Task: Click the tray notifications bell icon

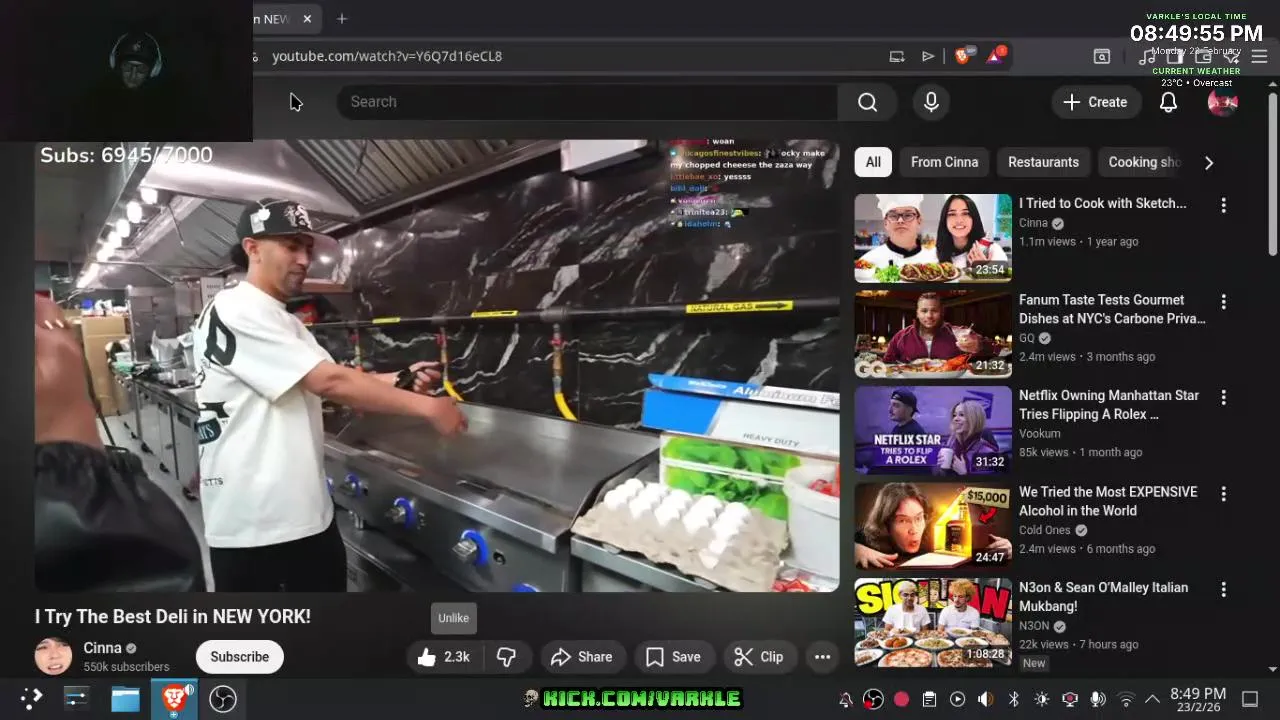Action: [845, 699]
